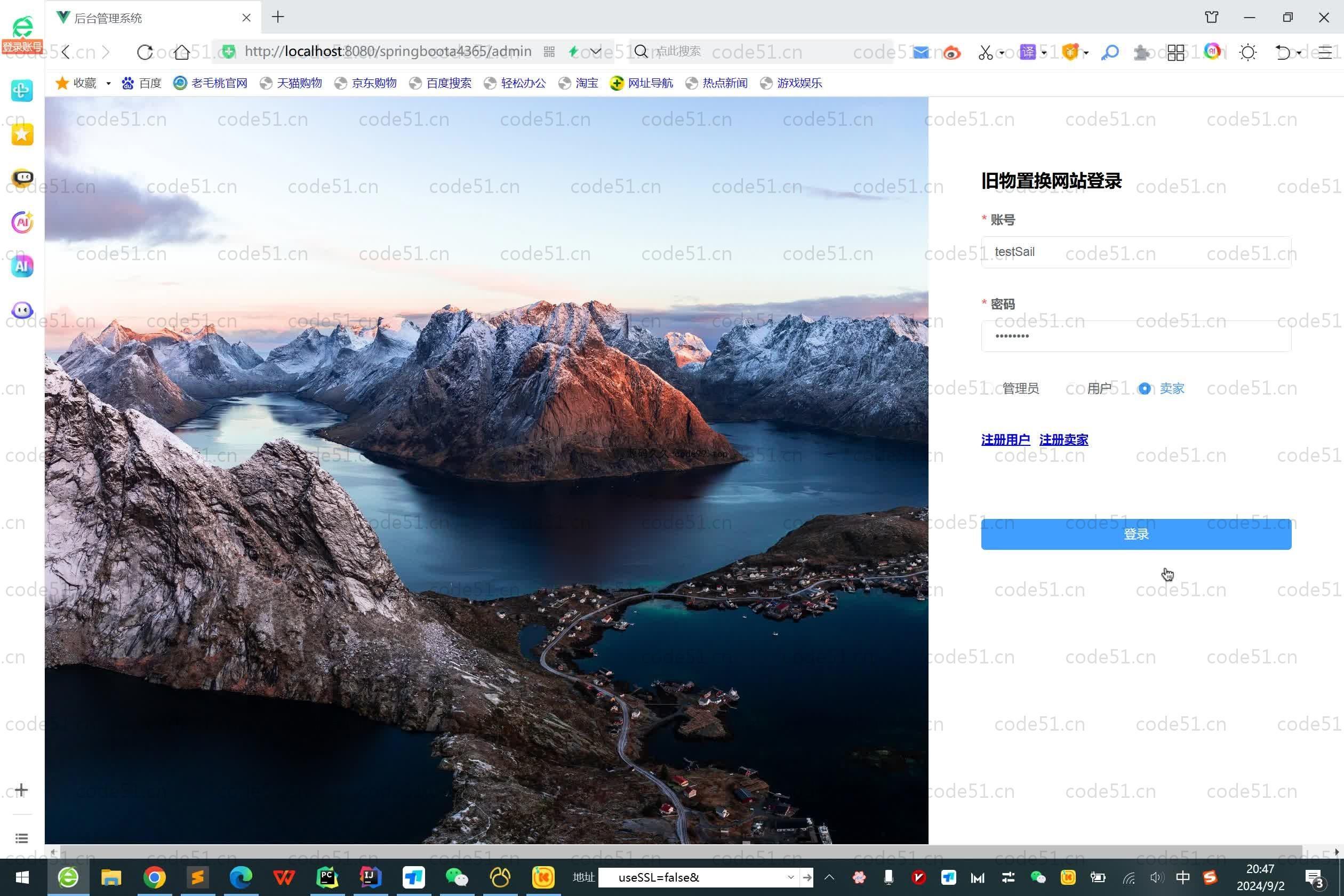Focus the 账号 input field

pos(1136,252)
